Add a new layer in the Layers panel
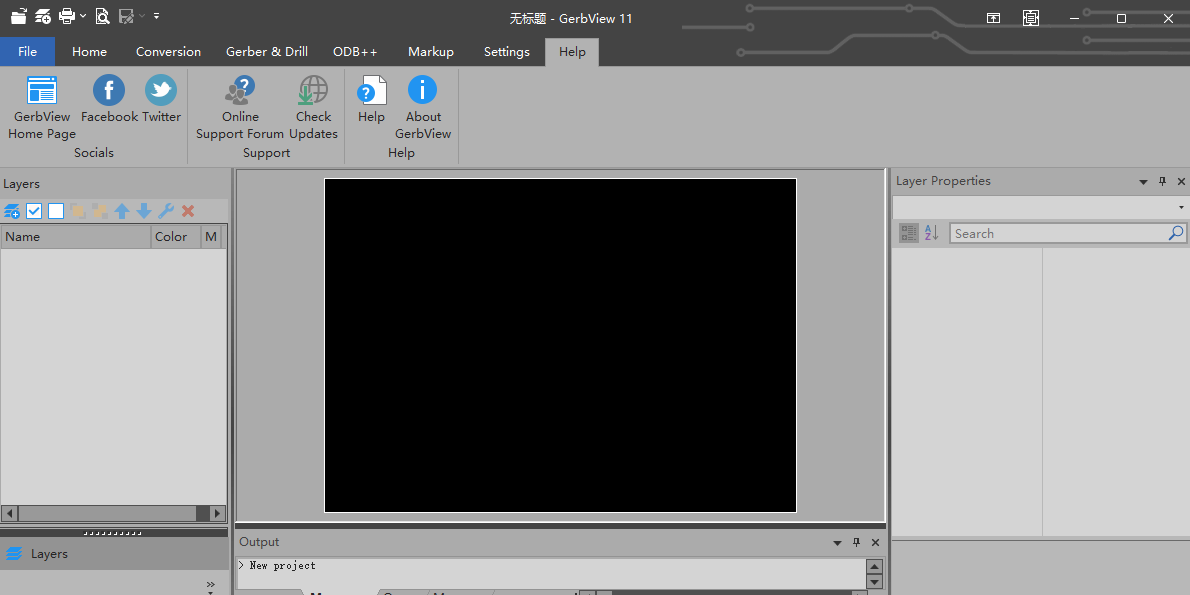The width and height of the screenshot is (1190, 595). [x=12, y=211]
